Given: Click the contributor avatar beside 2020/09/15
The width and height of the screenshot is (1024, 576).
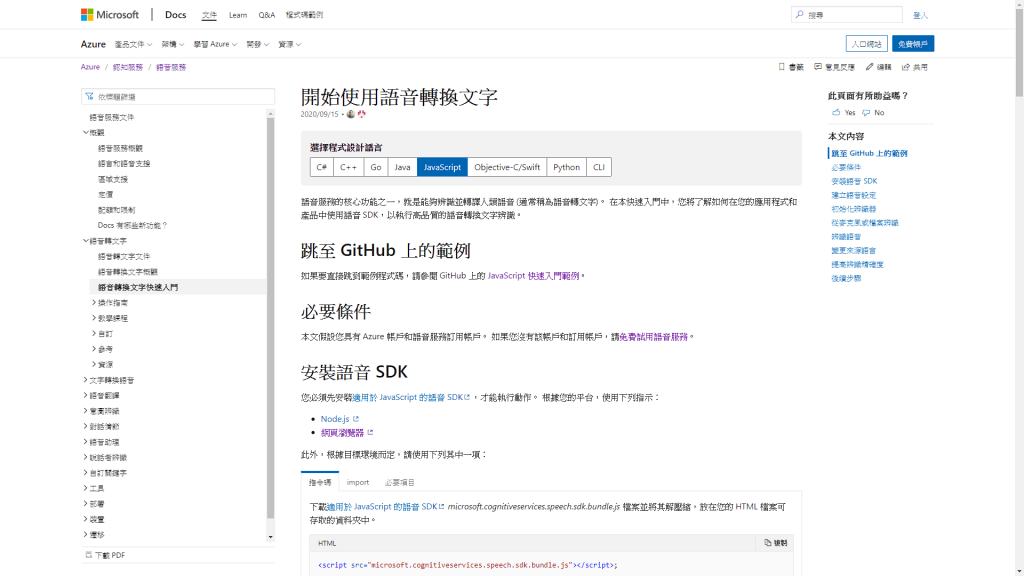Looking at the screenshot, I should pos(351,114).
